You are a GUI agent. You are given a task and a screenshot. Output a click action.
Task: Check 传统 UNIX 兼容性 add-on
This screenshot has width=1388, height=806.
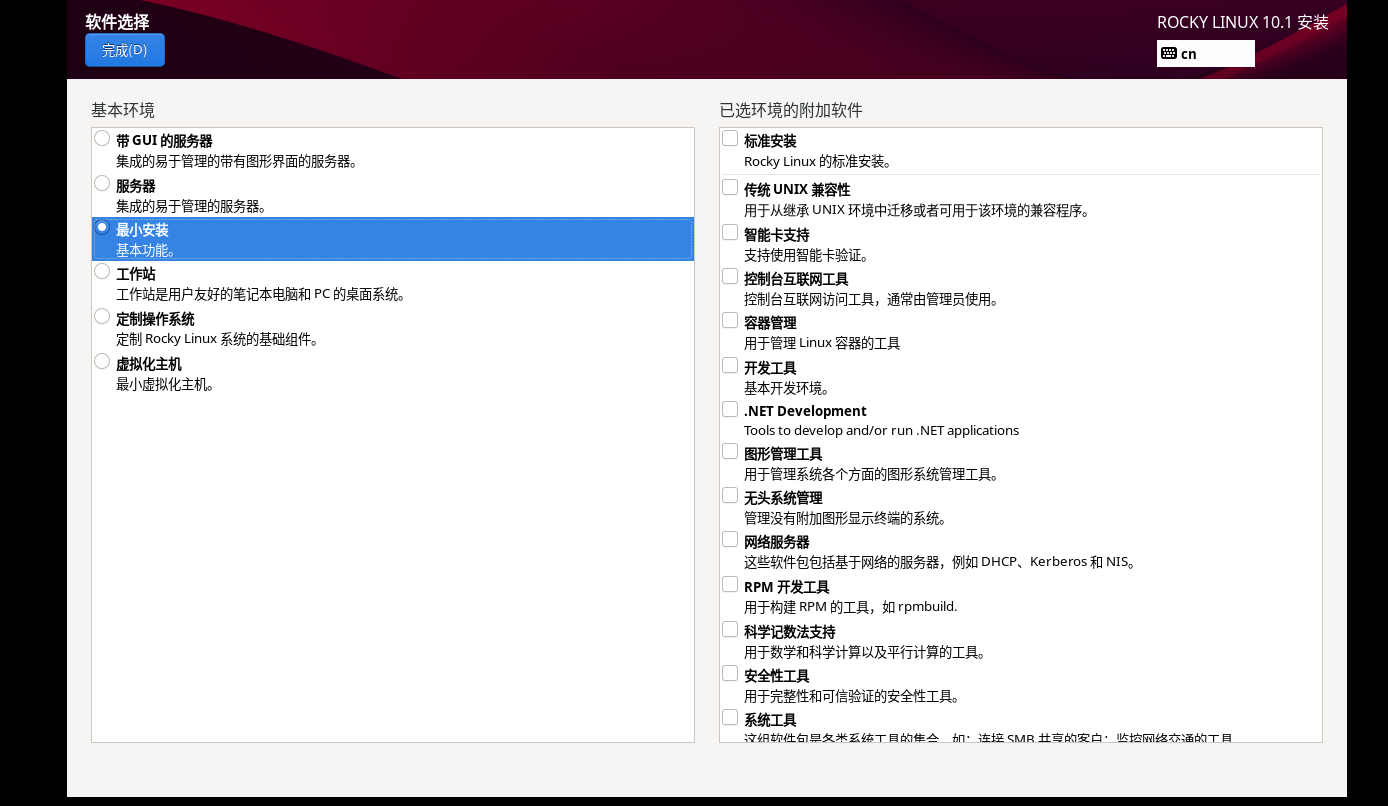coord(731,187)
